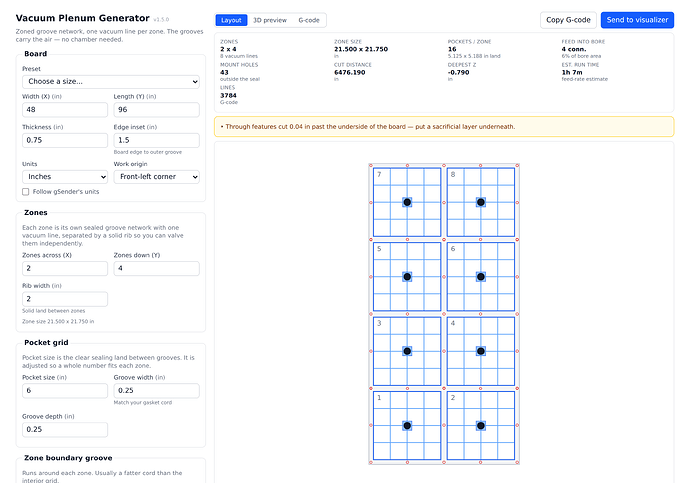The width and height of the screenshot is (690, 483).
Task: Click the mount holes value 43
Action: click(224, 73)
